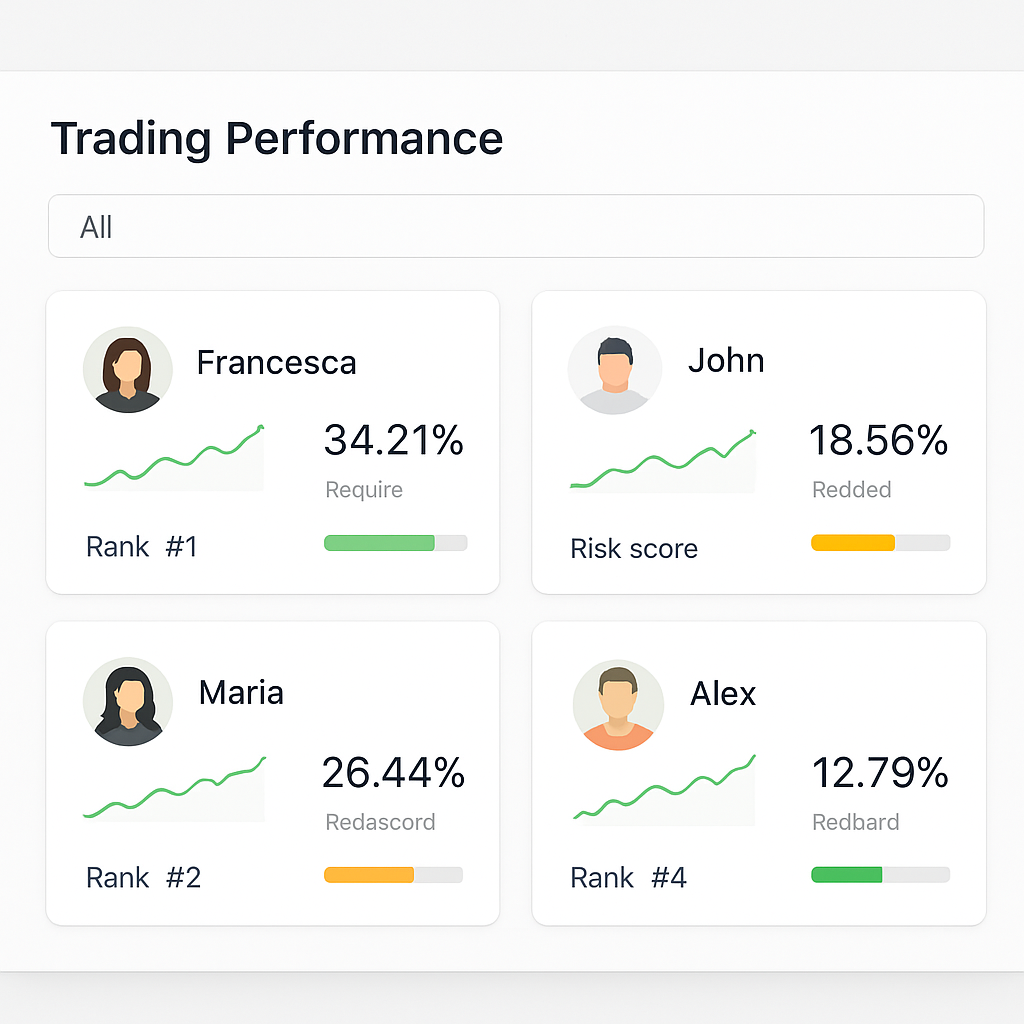Viewport: 1024px width, 1024px height.
Task: Open John's green sparkline chart
Action: pos(663,460)
